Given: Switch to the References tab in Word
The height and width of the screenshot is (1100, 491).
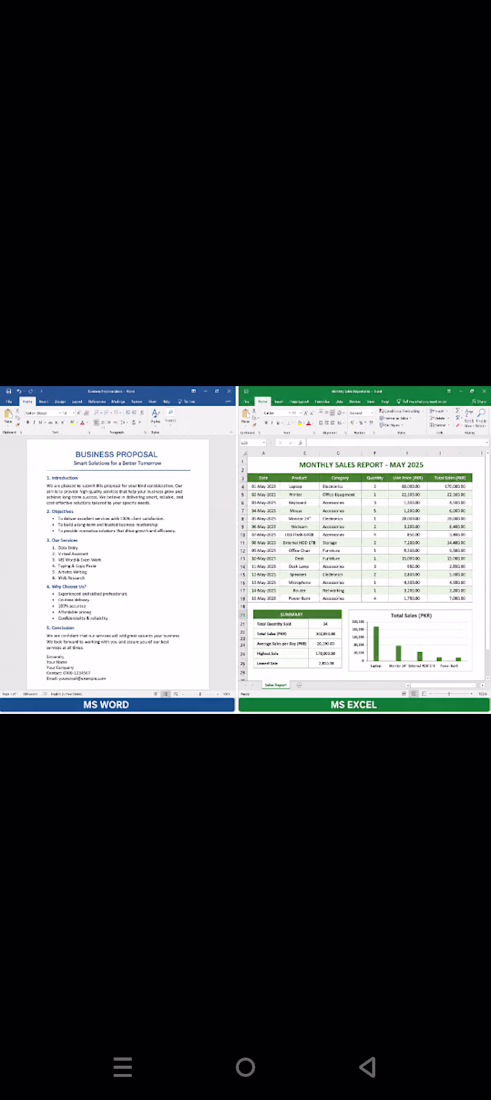Looking at the screenshot, I should point(97,401).
